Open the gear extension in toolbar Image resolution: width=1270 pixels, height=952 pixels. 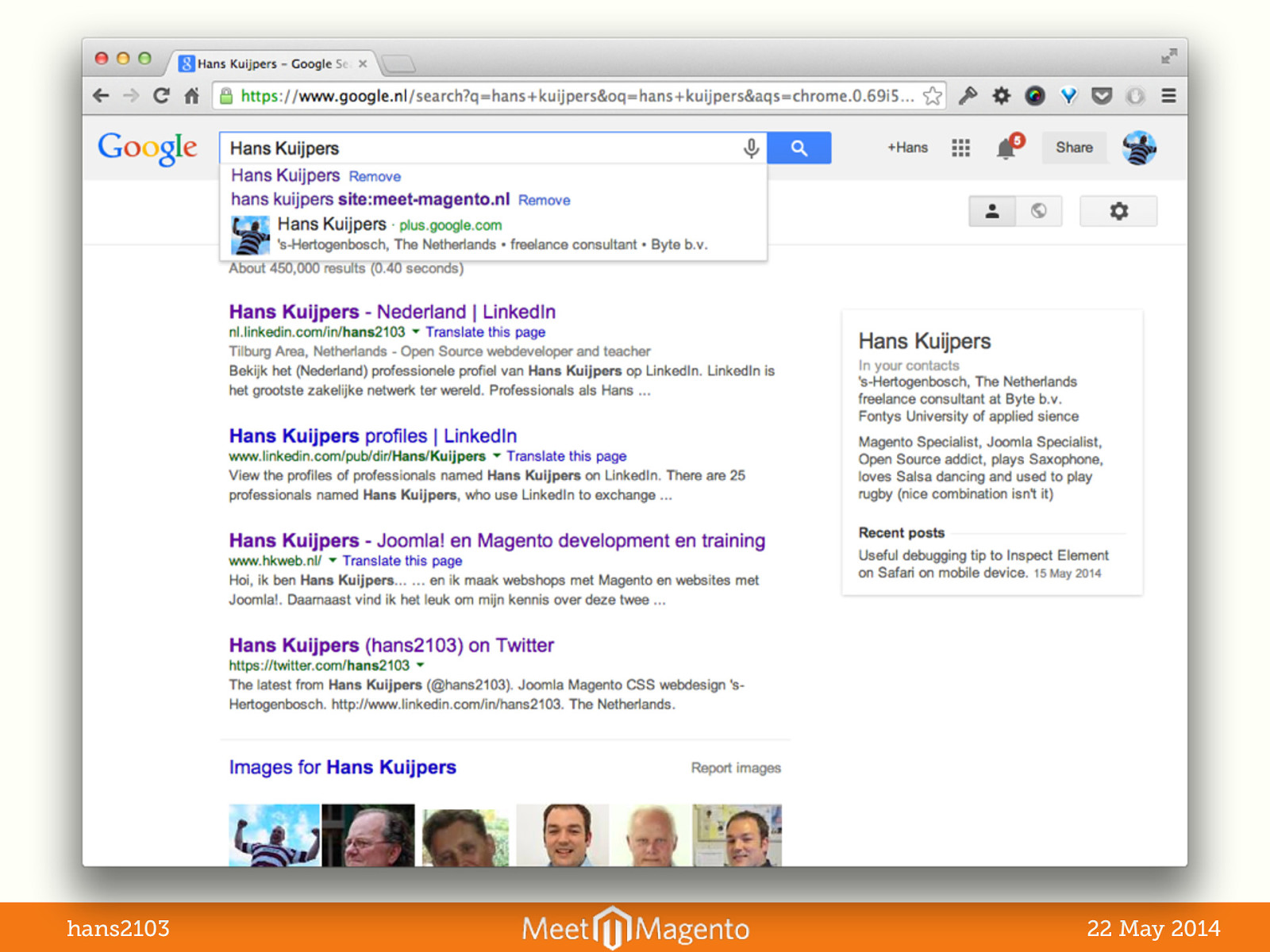click(1002, 96)
